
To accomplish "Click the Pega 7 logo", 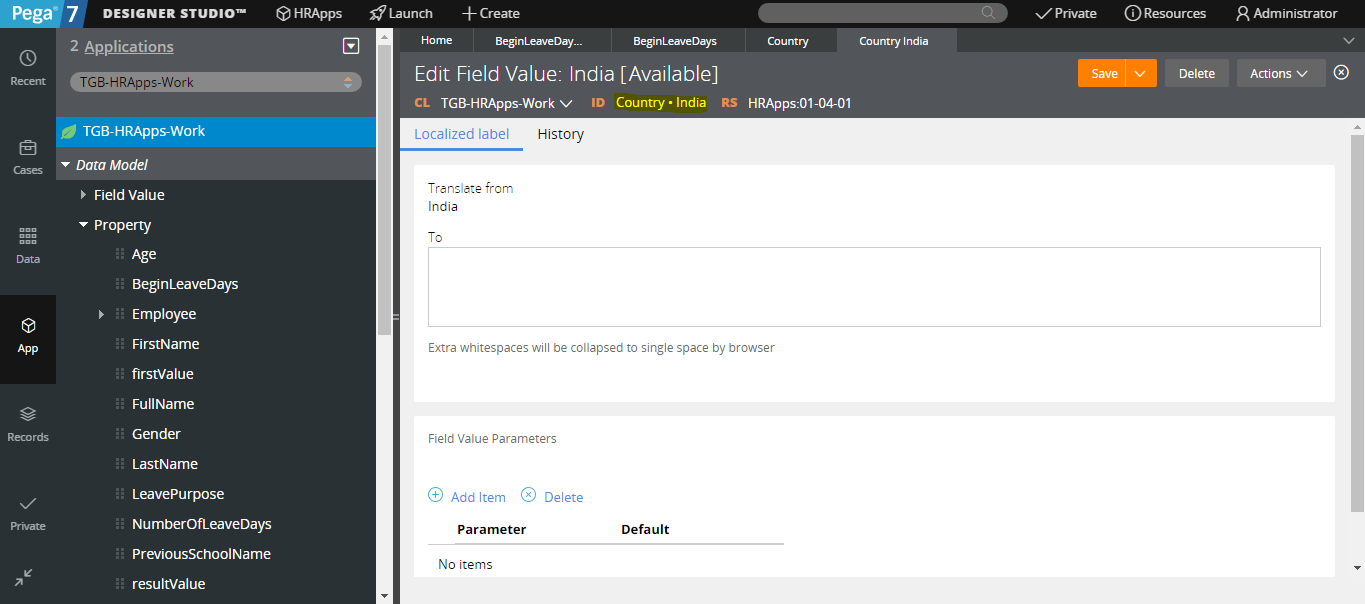I will 42,13.
